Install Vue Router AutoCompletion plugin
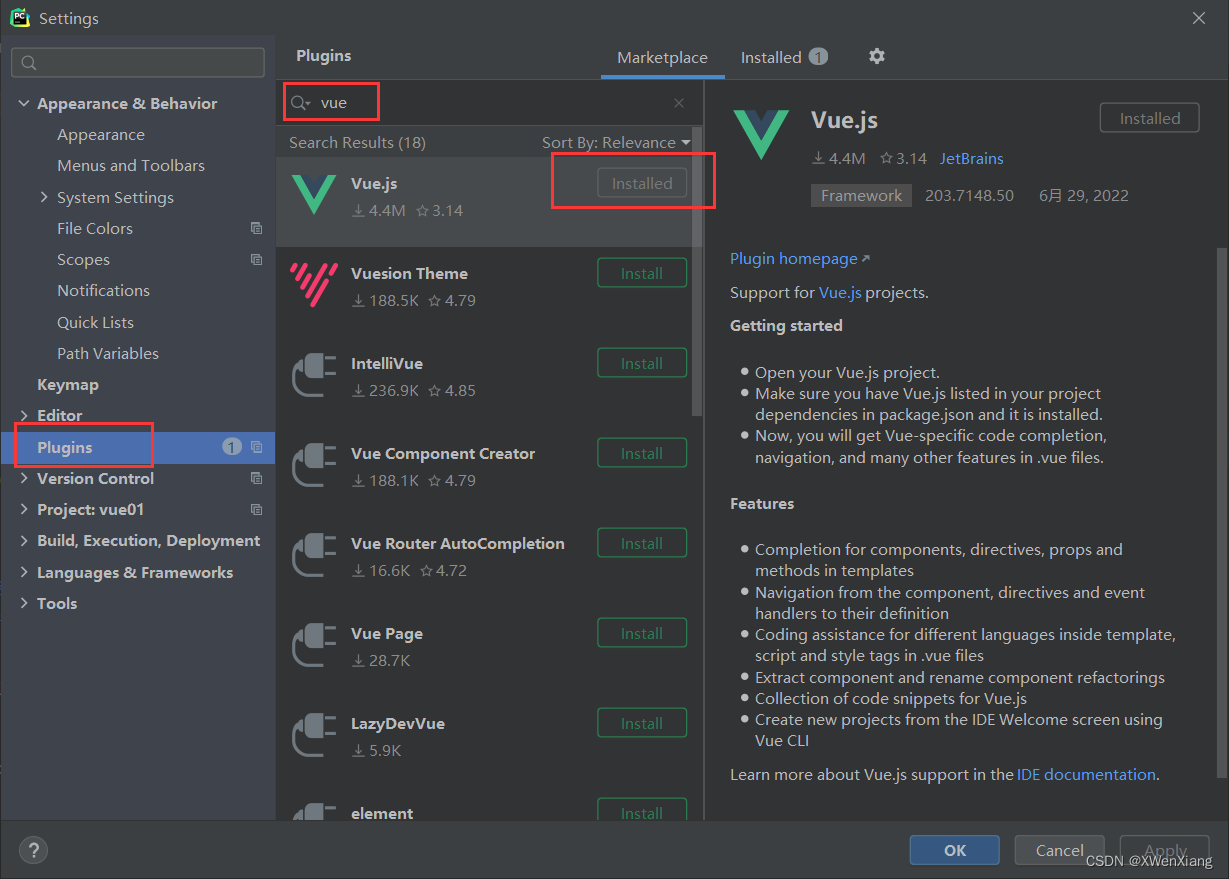The image size is (1229, 879). point(642,544)
